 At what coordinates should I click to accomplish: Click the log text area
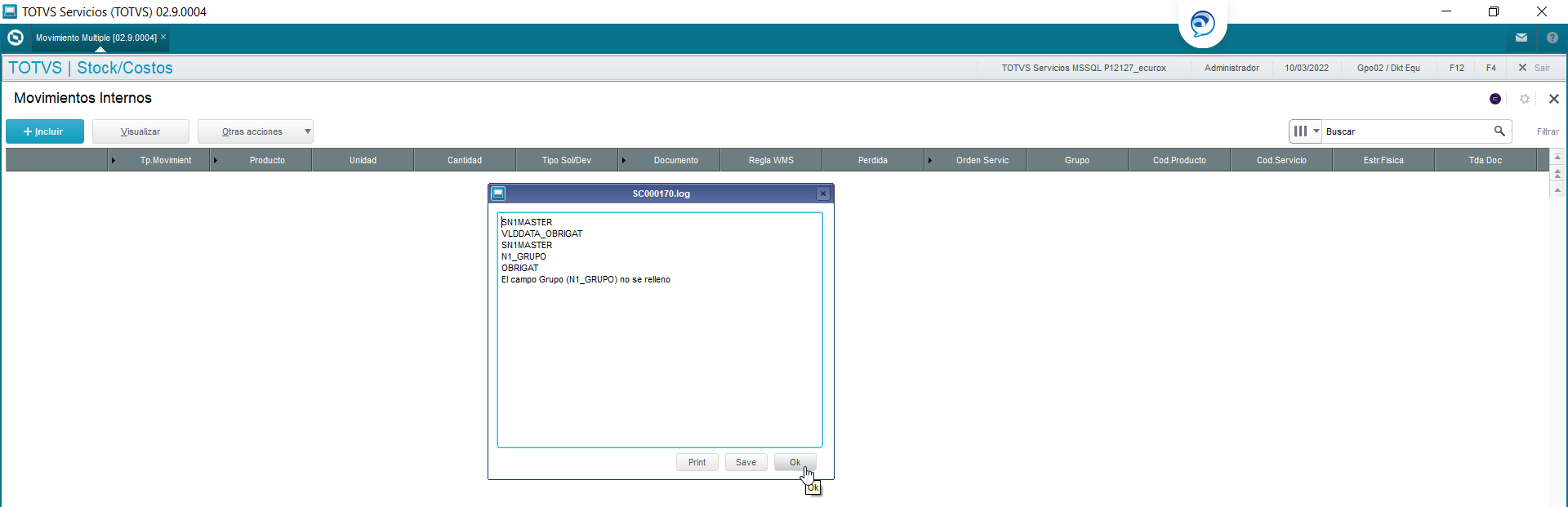click(660, 330)
